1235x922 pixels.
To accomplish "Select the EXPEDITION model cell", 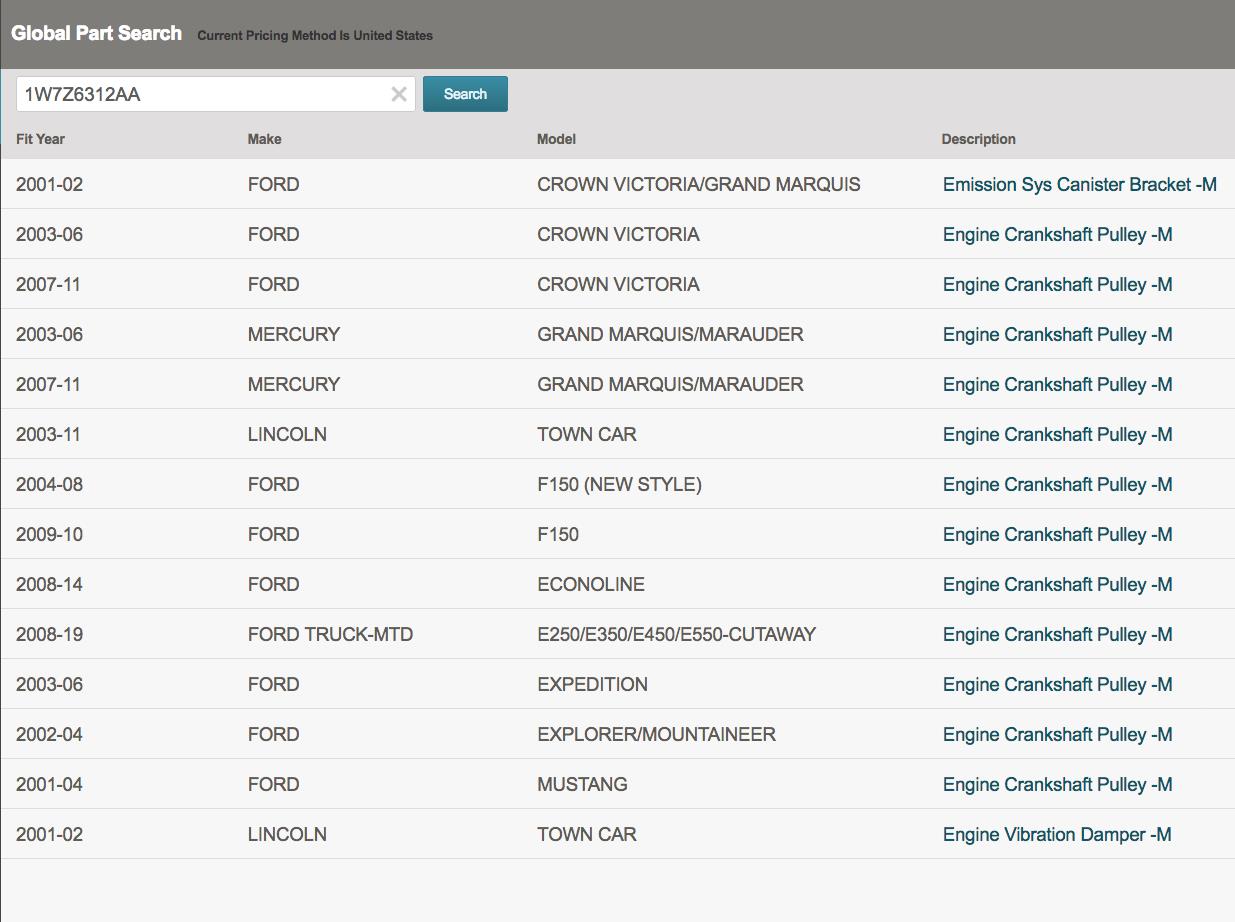I will tap(592, 684).
